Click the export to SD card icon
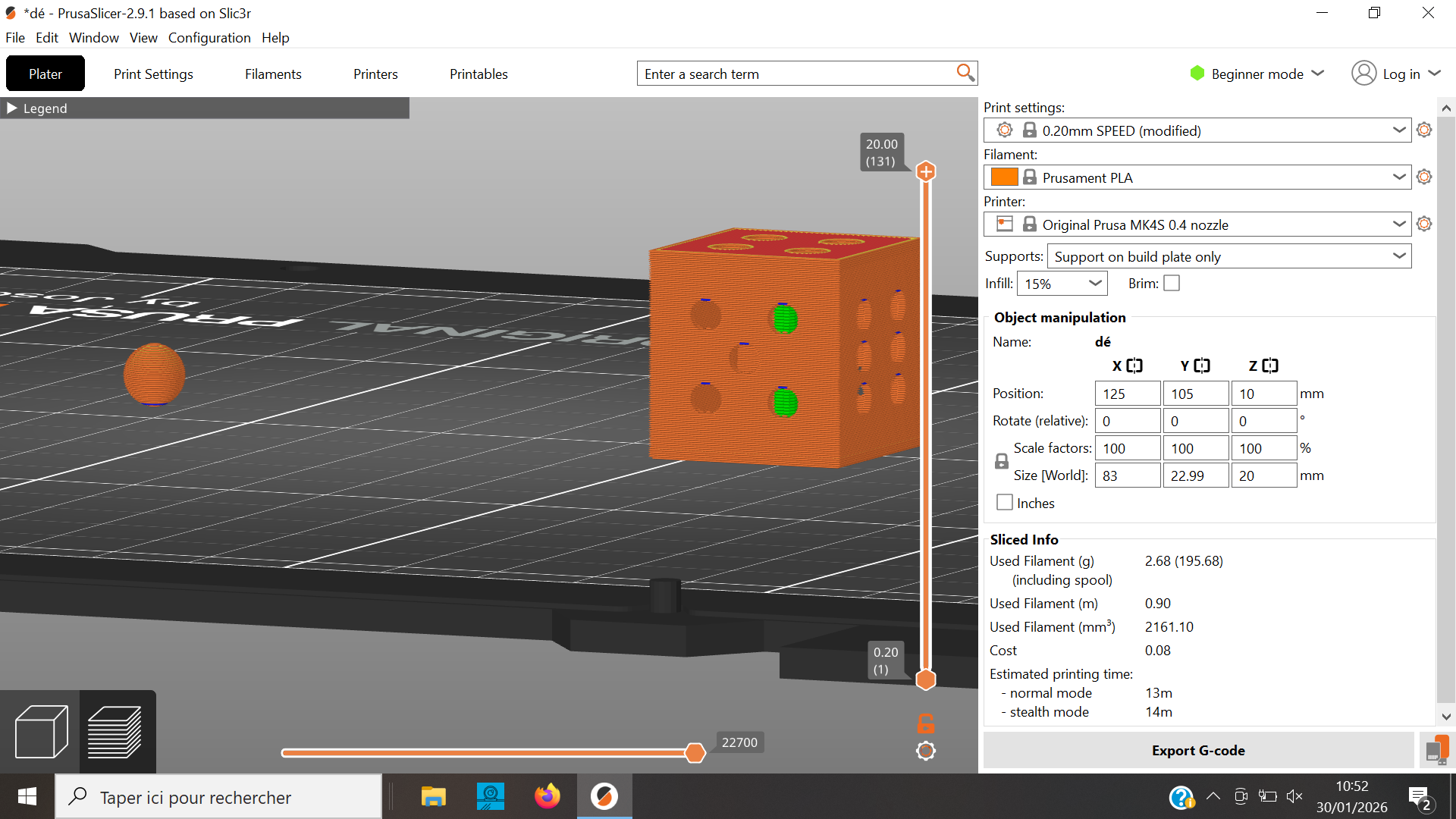Image resolution: width=1456 pixels, height=819 pixels. click(x=1436, y=750)
